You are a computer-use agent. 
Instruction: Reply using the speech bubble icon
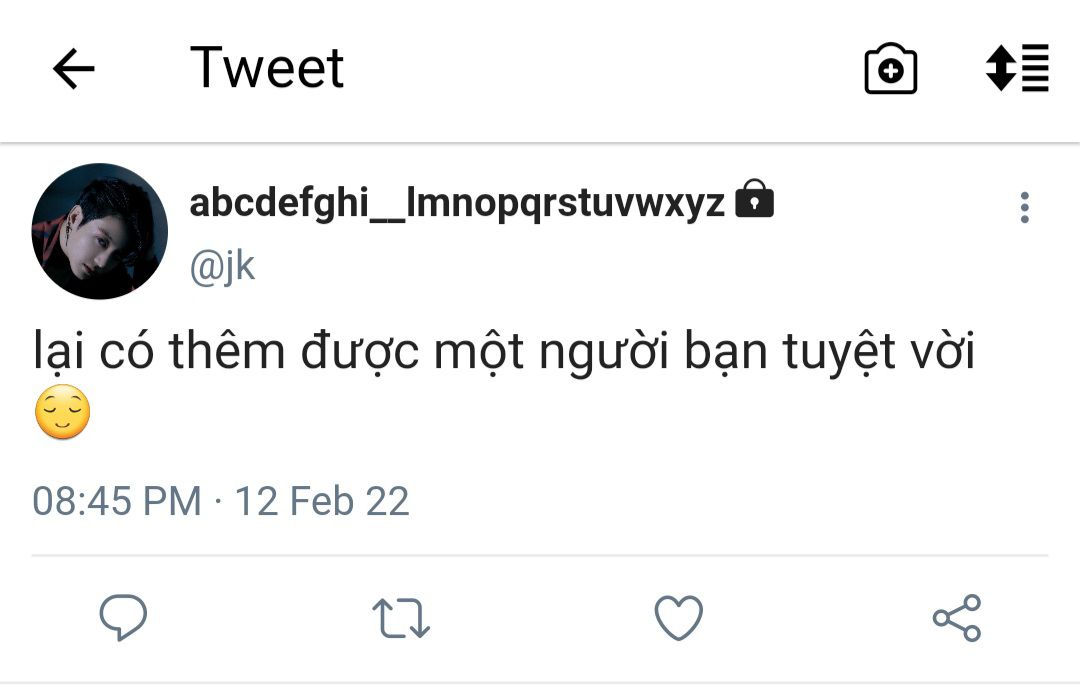click(x=123, y=617)
